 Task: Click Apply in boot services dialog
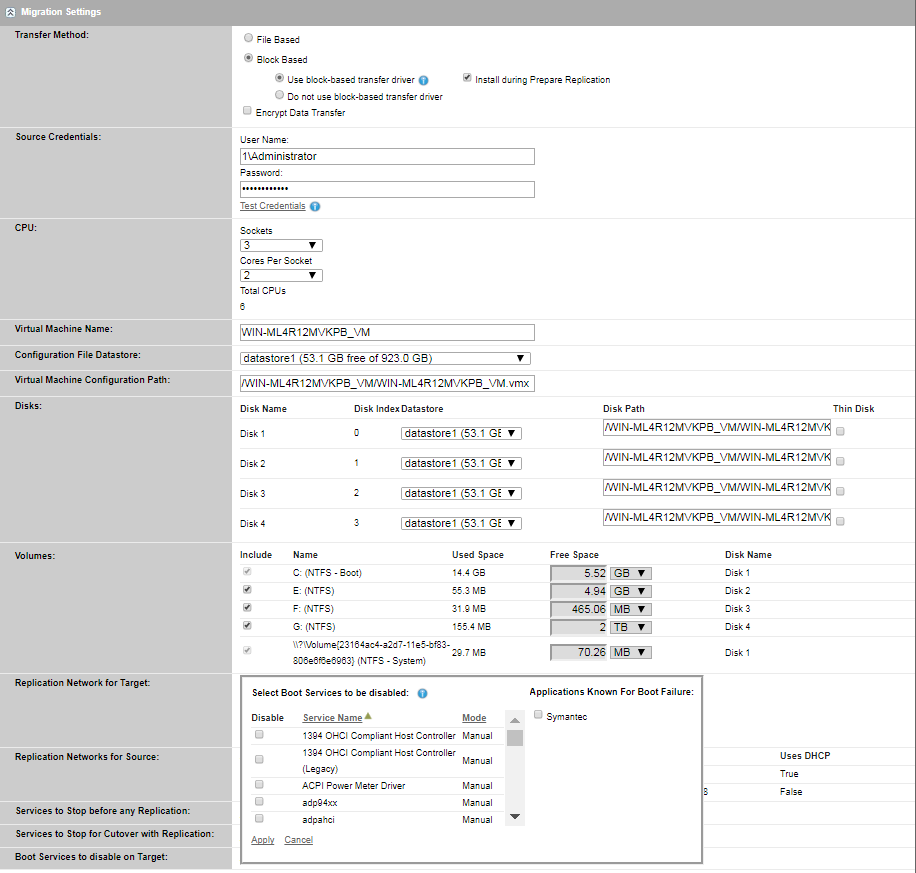[x=263, y=840]
